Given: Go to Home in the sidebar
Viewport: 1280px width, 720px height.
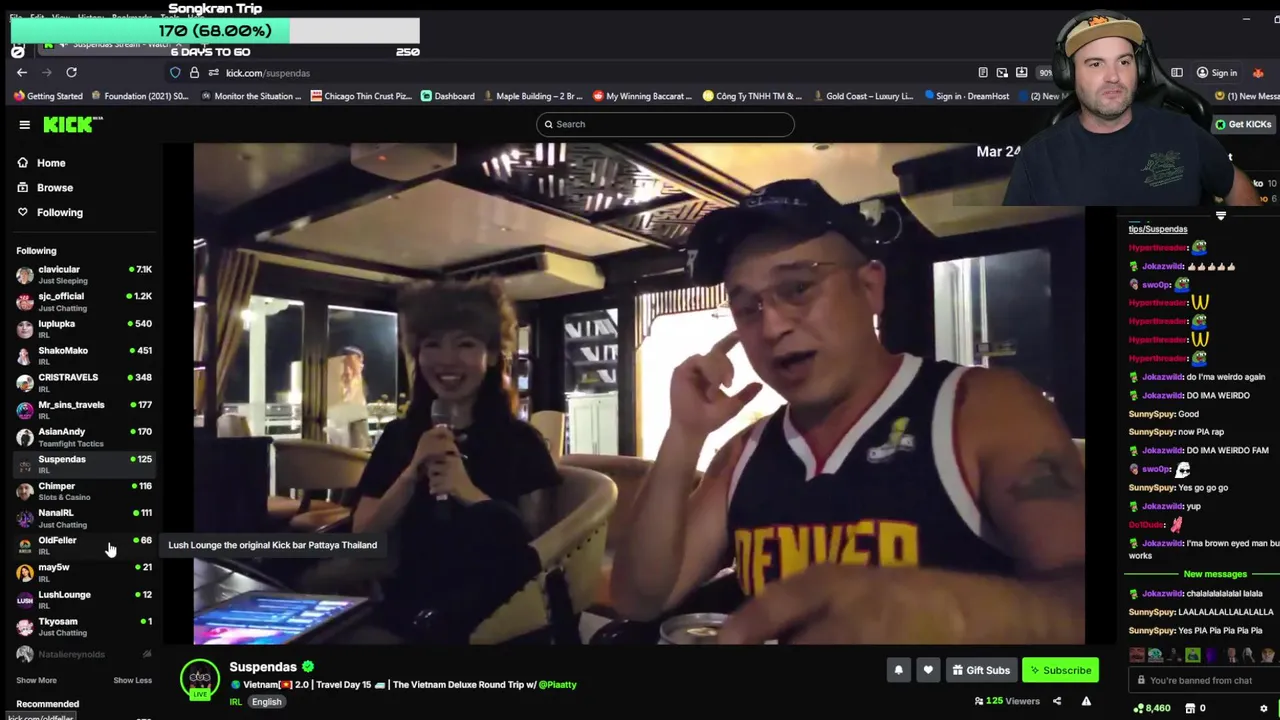Looking at the screenshot, I should click(x=40, y=163).
